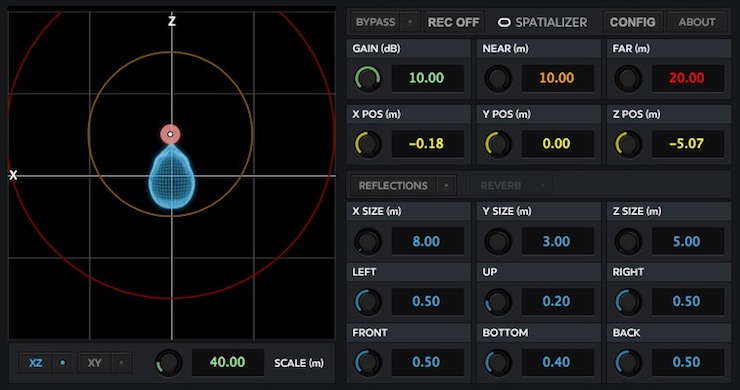Click the X SIZE room knob
Image resolution: width=740 pixels, height=390 pixels.
tap(368, 241)
